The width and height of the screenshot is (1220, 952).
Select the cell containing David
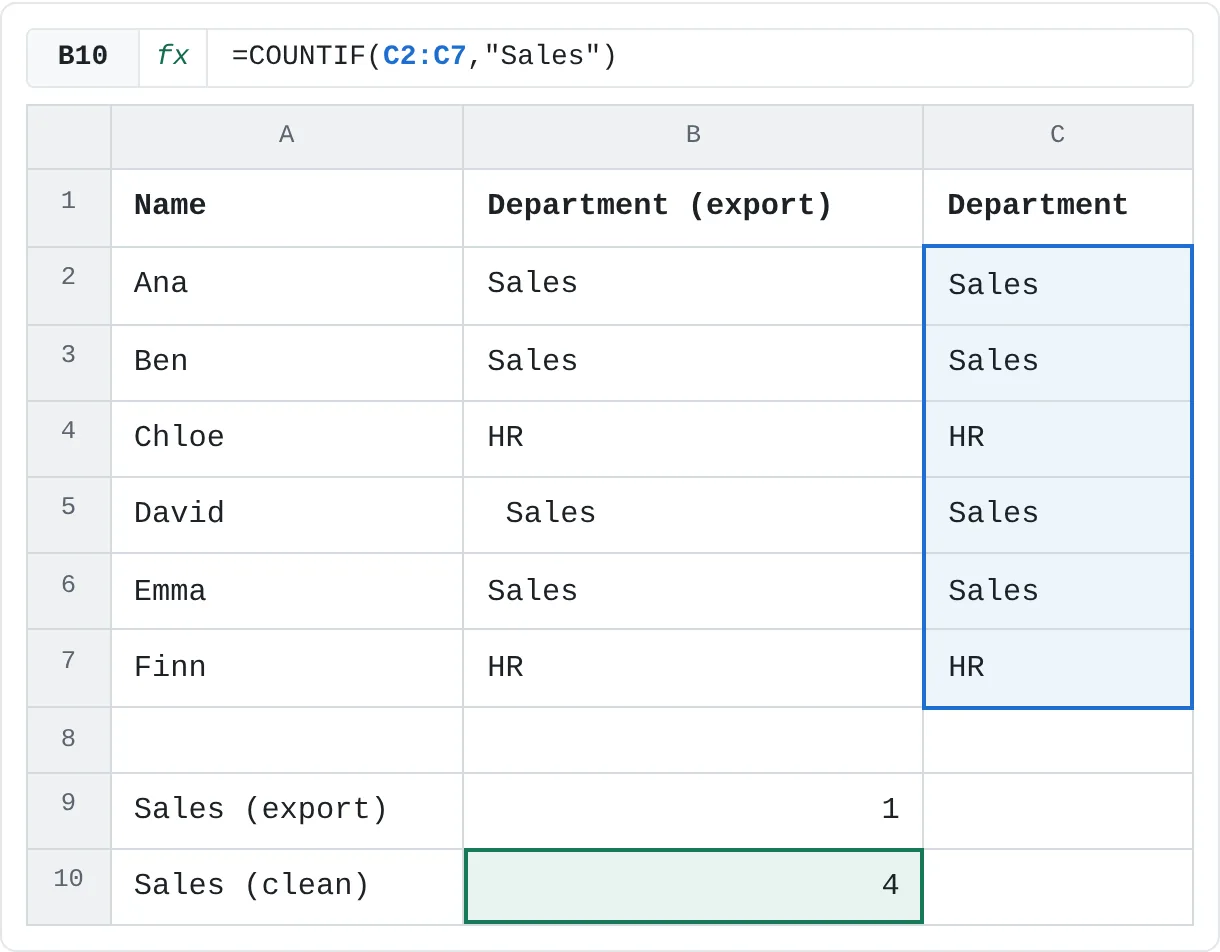pyautogui.click(x=287, y=514)
